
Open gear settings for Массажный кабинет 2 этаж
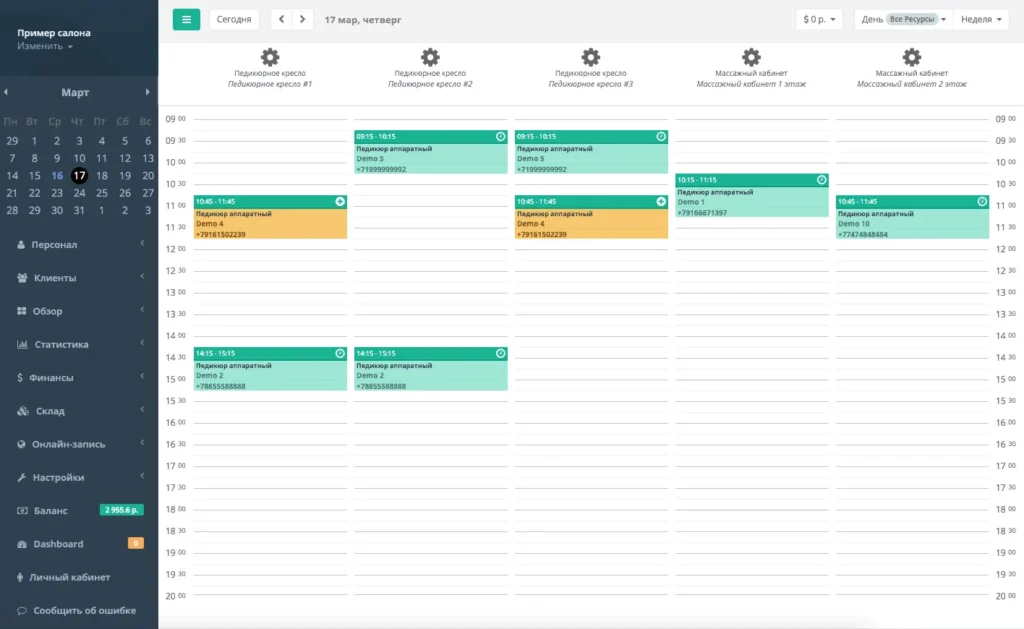click(x=912, y=57)
